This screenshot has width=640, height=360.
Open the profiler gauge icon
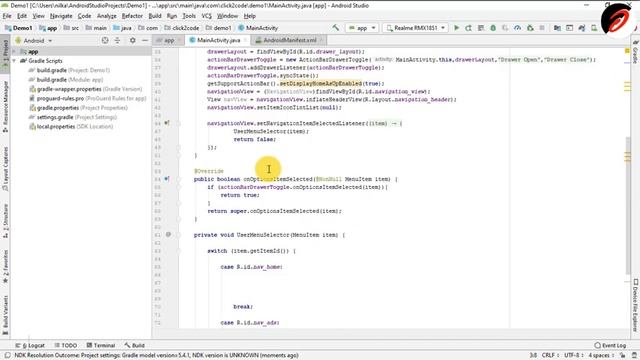[x=518, y=28]
